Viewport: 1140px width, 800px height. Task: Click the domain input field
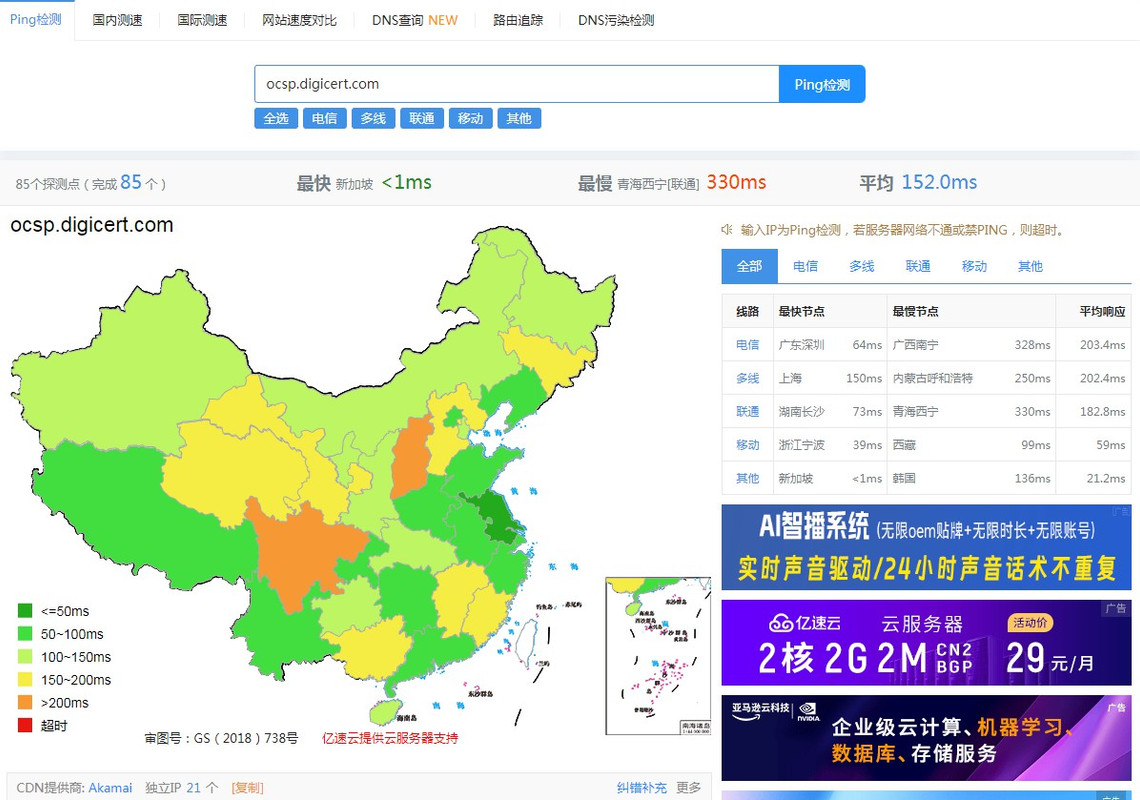point(516,84)
